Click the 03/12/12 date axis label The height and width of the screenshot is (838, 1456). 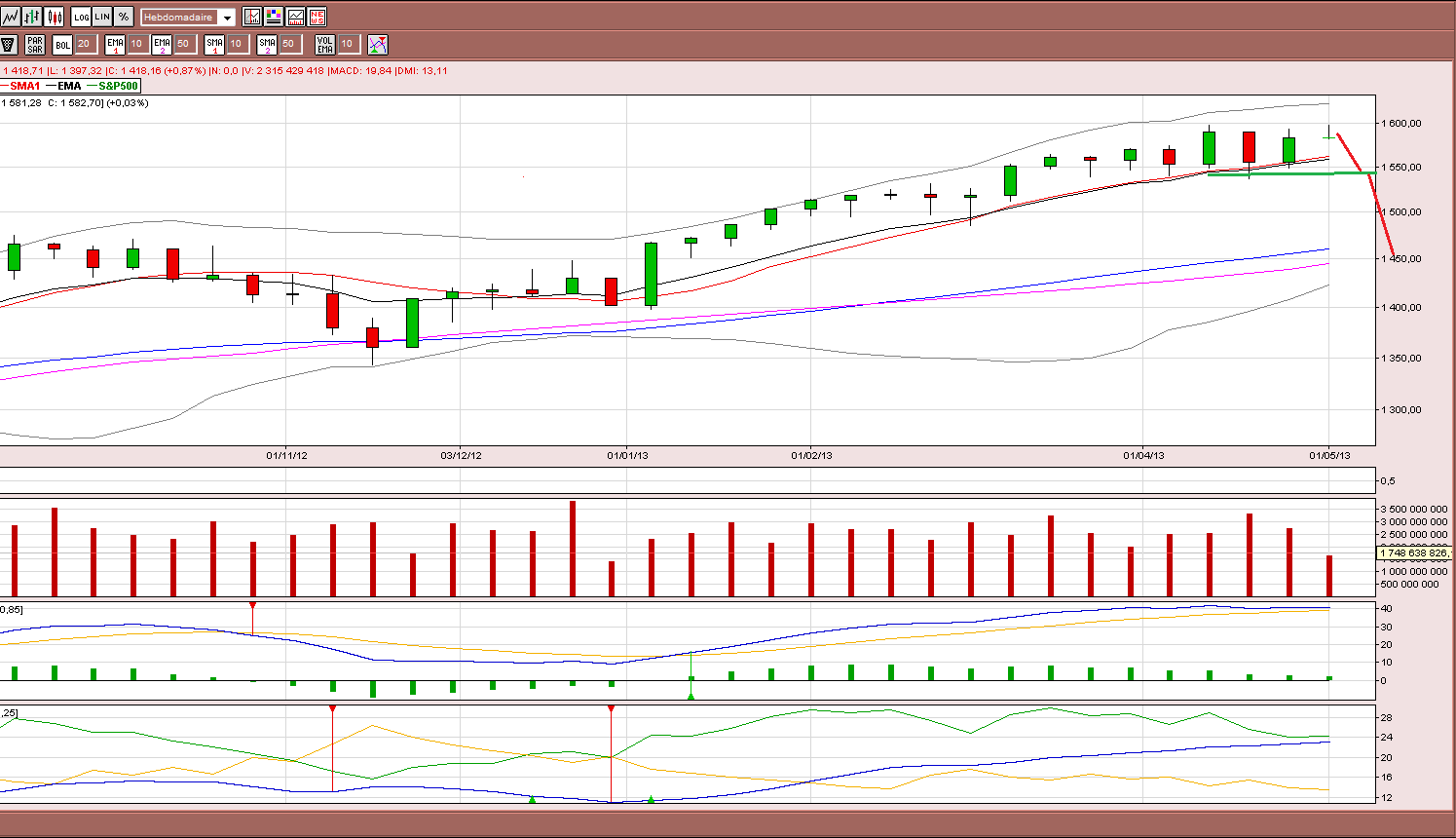coord(461,455)
